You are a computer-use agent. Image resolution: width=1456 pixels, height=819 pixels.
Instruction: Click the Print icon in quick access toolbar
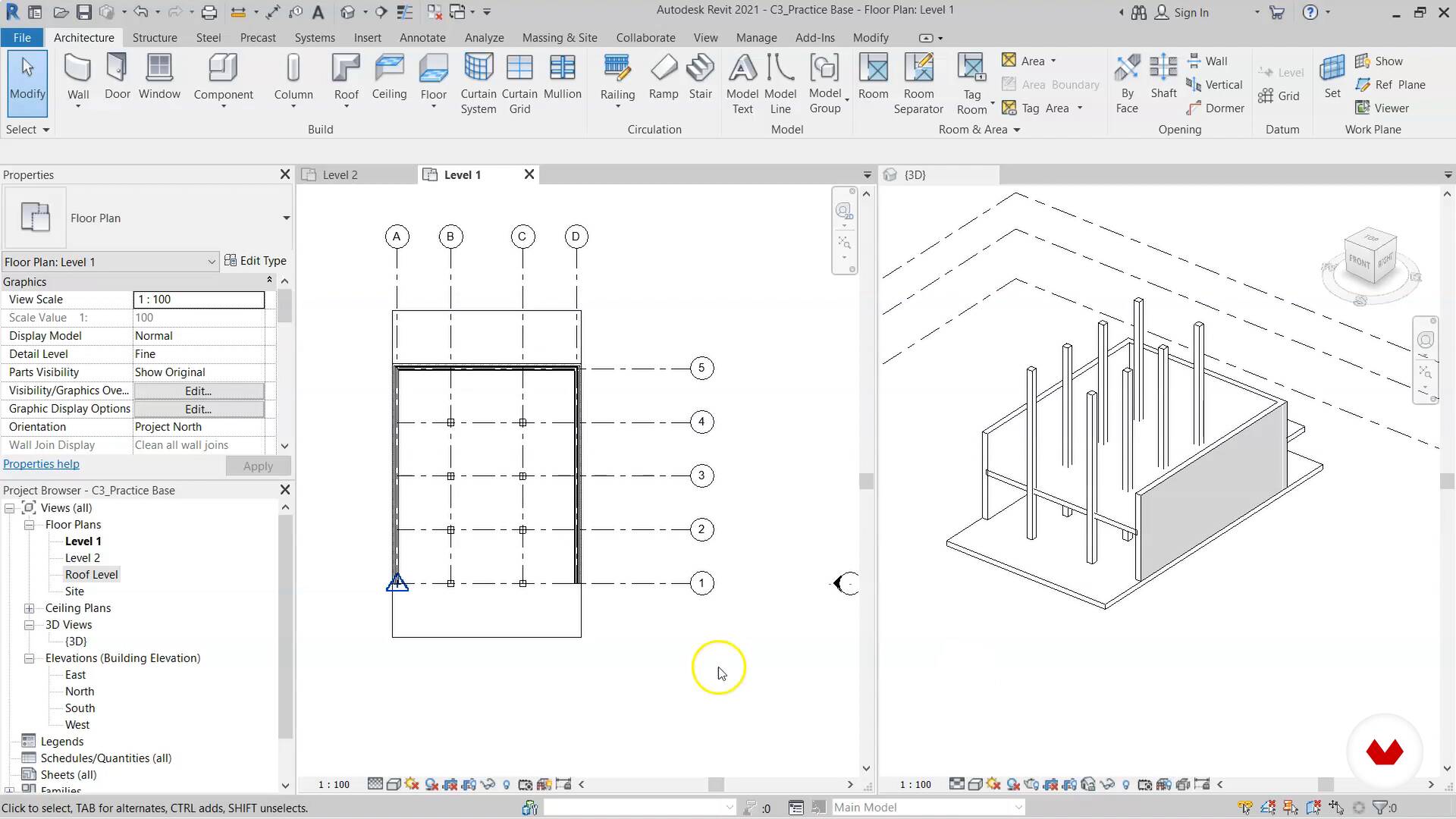(x=209, y=12)
